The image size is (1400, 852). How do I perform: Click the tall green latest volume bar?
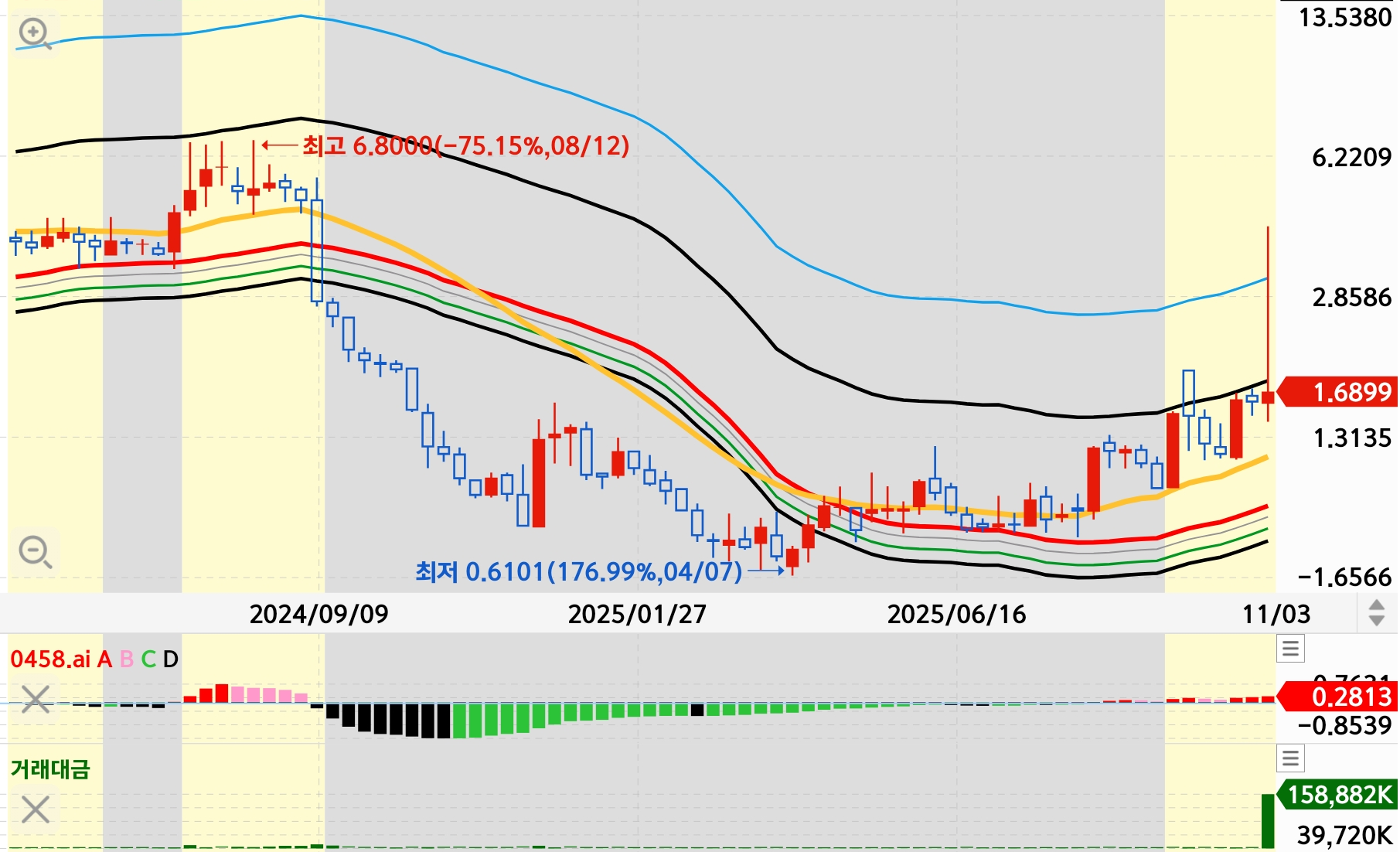click(x=1268, y=820)
